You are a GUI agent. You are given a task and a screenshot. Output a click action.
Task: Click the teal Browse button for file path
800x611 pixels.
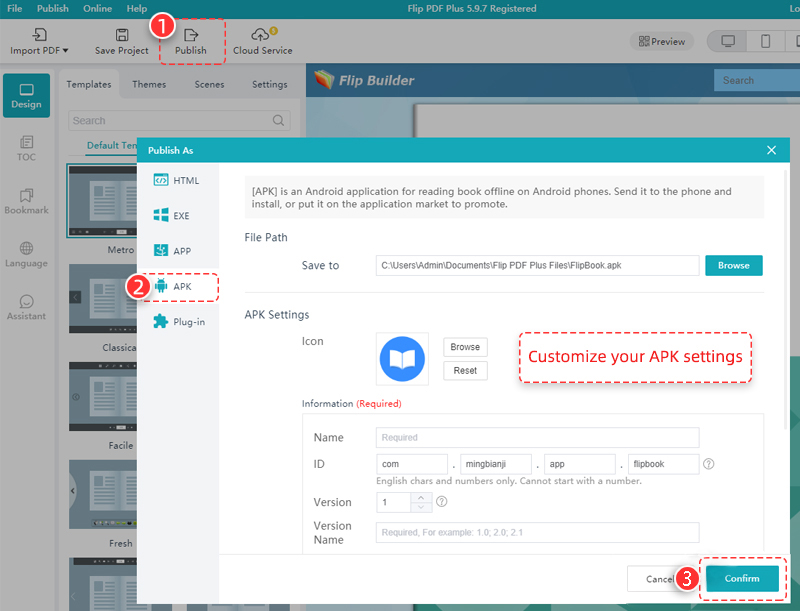coord(734,265)
